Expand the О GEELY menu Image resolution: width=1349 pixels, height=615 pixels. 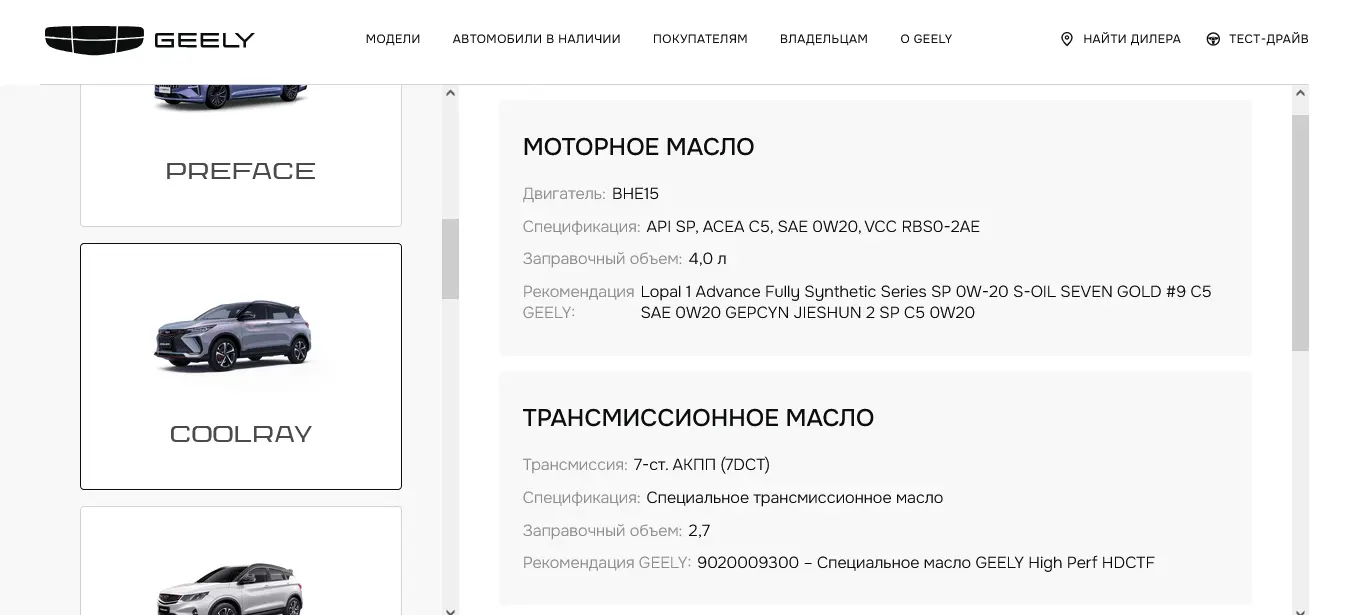pyautogui.click(x=926, y=39)
